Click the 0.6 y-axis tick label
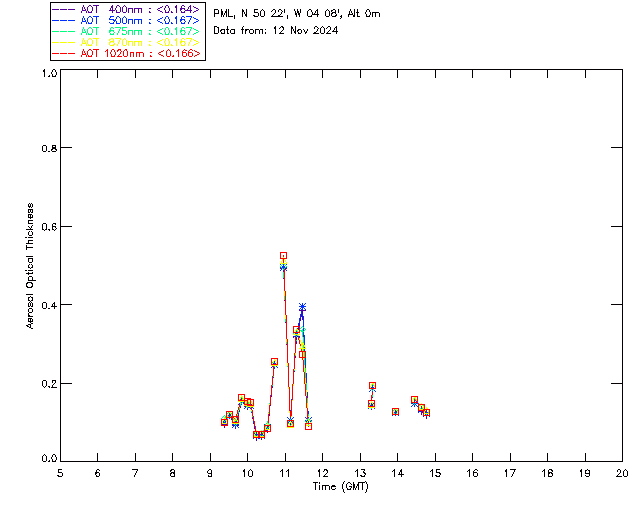The width and height of the screenshot is (640, 512). [49, 227]
